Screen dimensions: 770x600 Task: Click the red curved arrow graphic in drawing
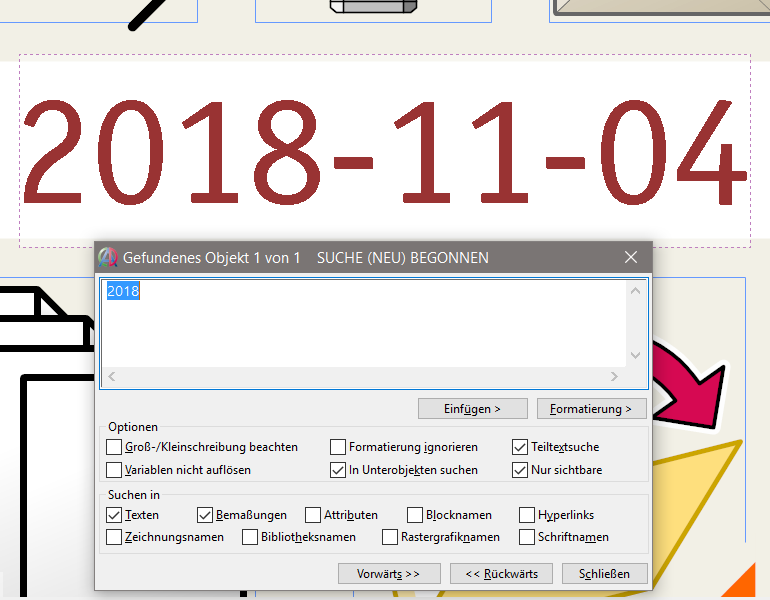(x=688, y=388)
